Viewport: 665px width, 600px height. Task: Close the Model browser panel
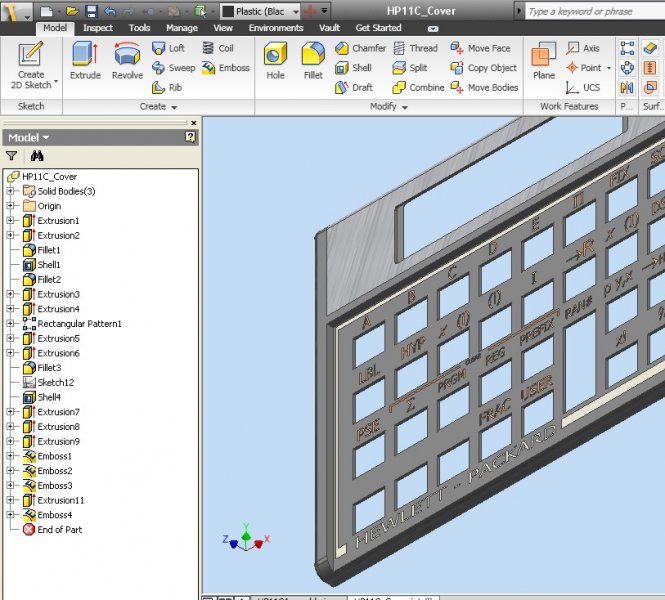[194, 123]
